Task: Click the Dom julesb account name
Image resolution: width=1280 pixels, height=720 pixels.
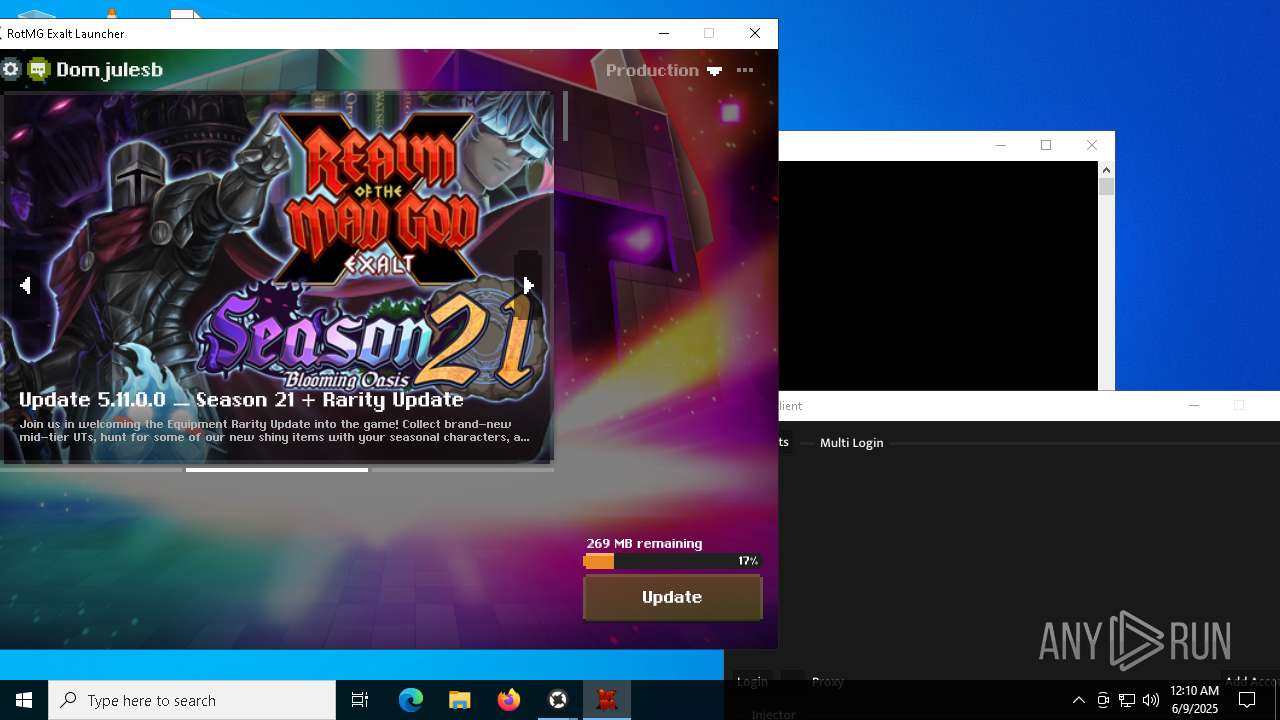Action: pyautogui.click(x=109, y=69)
